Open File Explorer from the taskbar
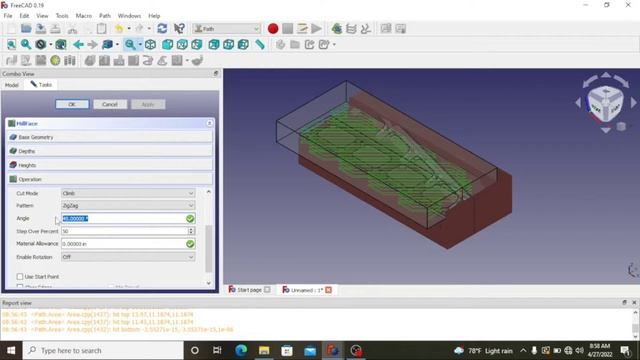640x360 pixels. tap(264, 350)
